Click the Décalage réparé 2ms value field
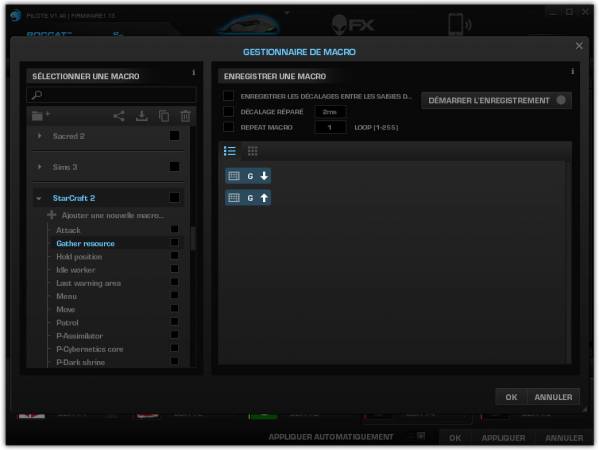The width and height of the screenshot is (599, 450). [330, 112]
